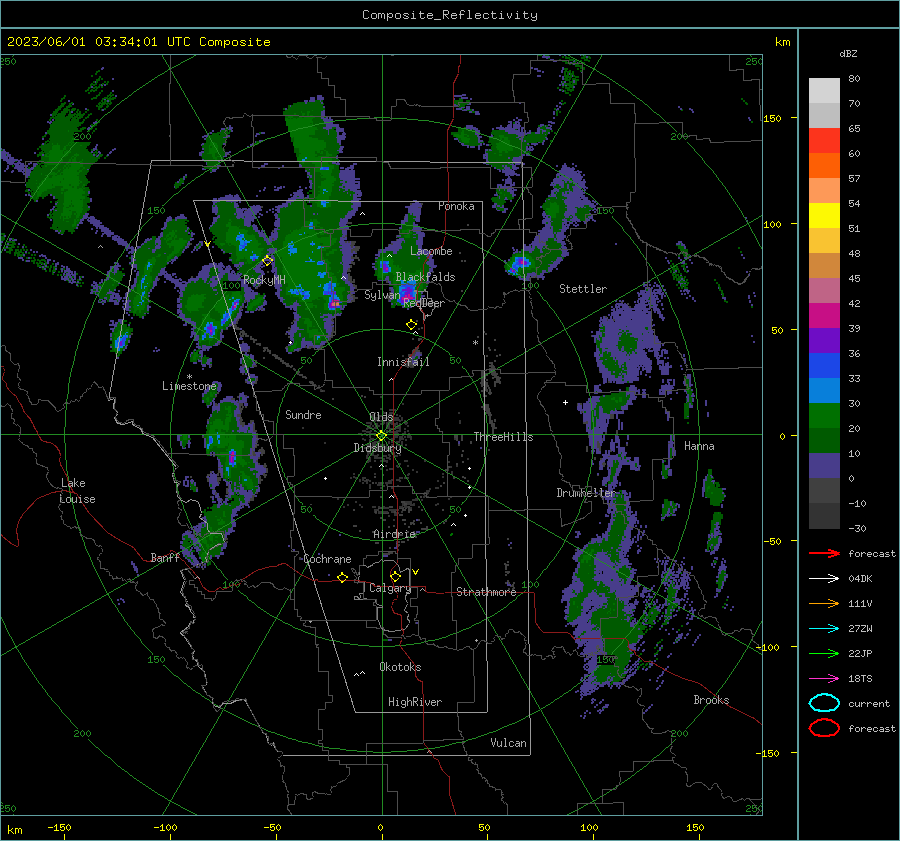Click the yellow diamond marker near Cochrane
The height and width of the screenshot is (841, 900).
343,577
